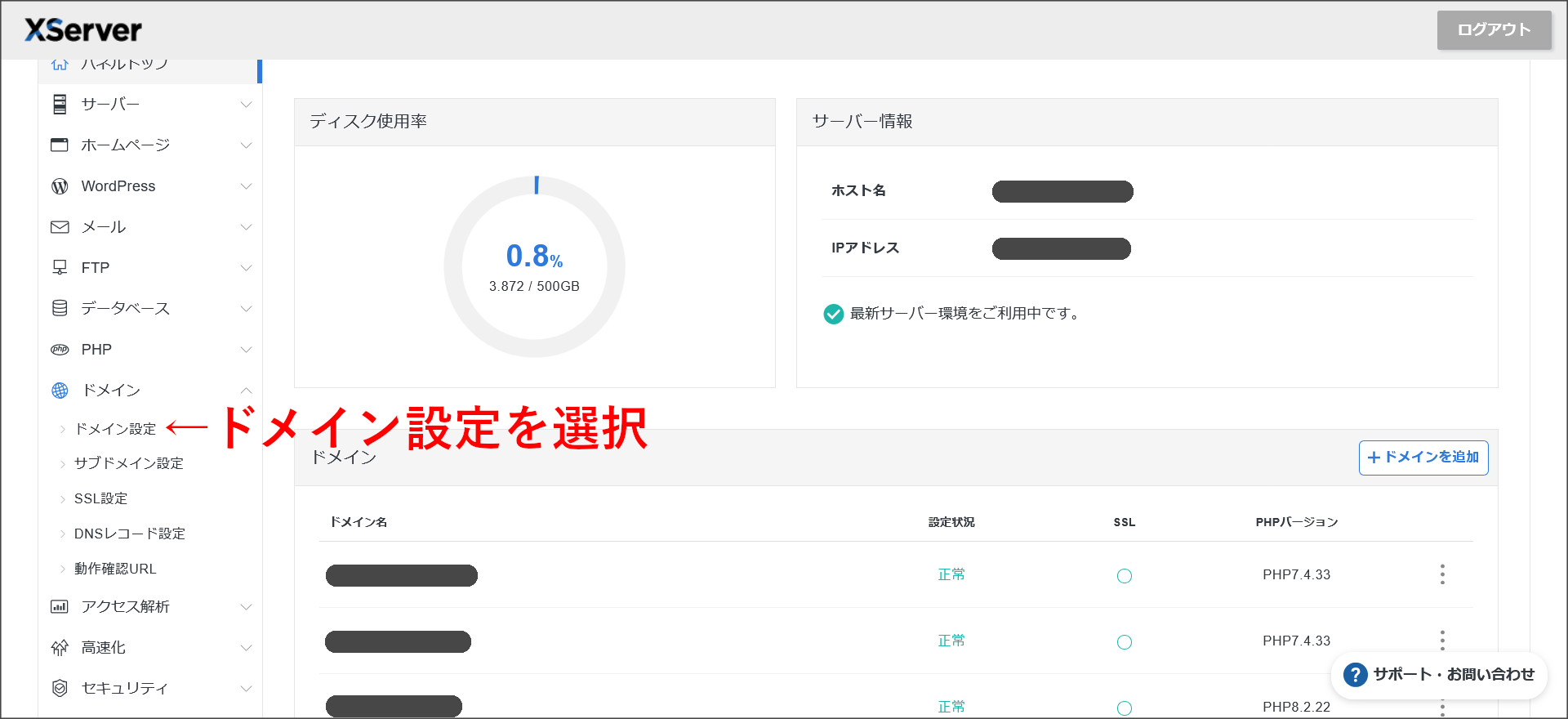Image resolution: width=1568 pixels, height=719 pixels.
Task: Expand the サーバー menu chevron
Action: 246,105
